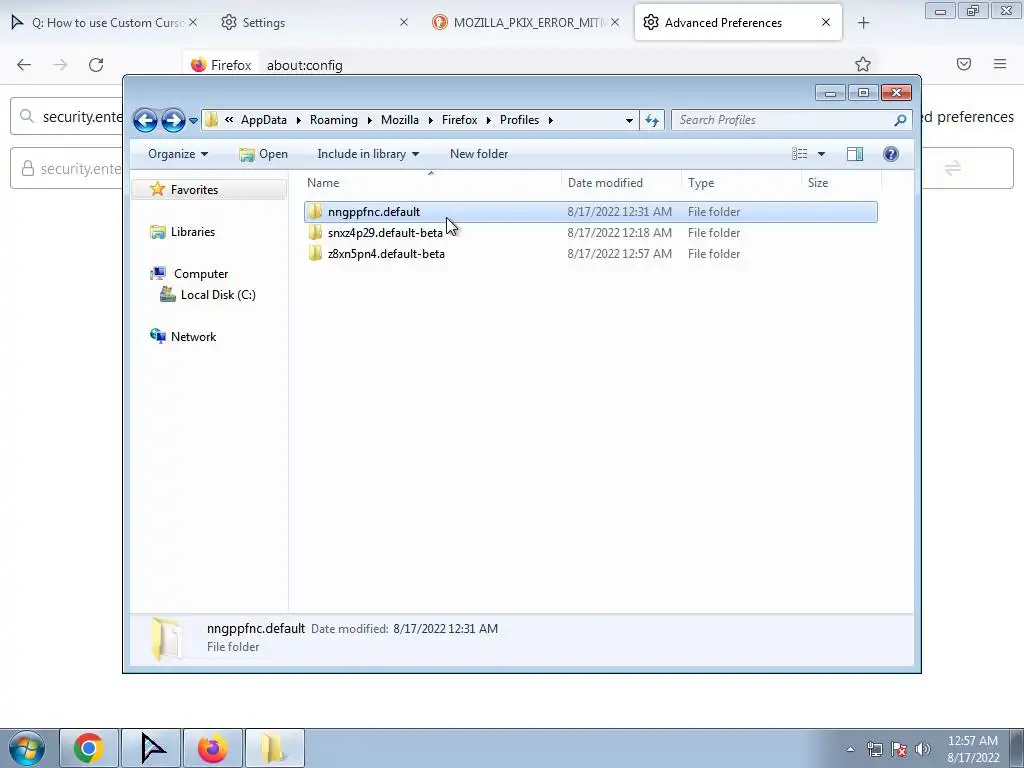Toggle the security.enterprise preference value

click(953, 168)
